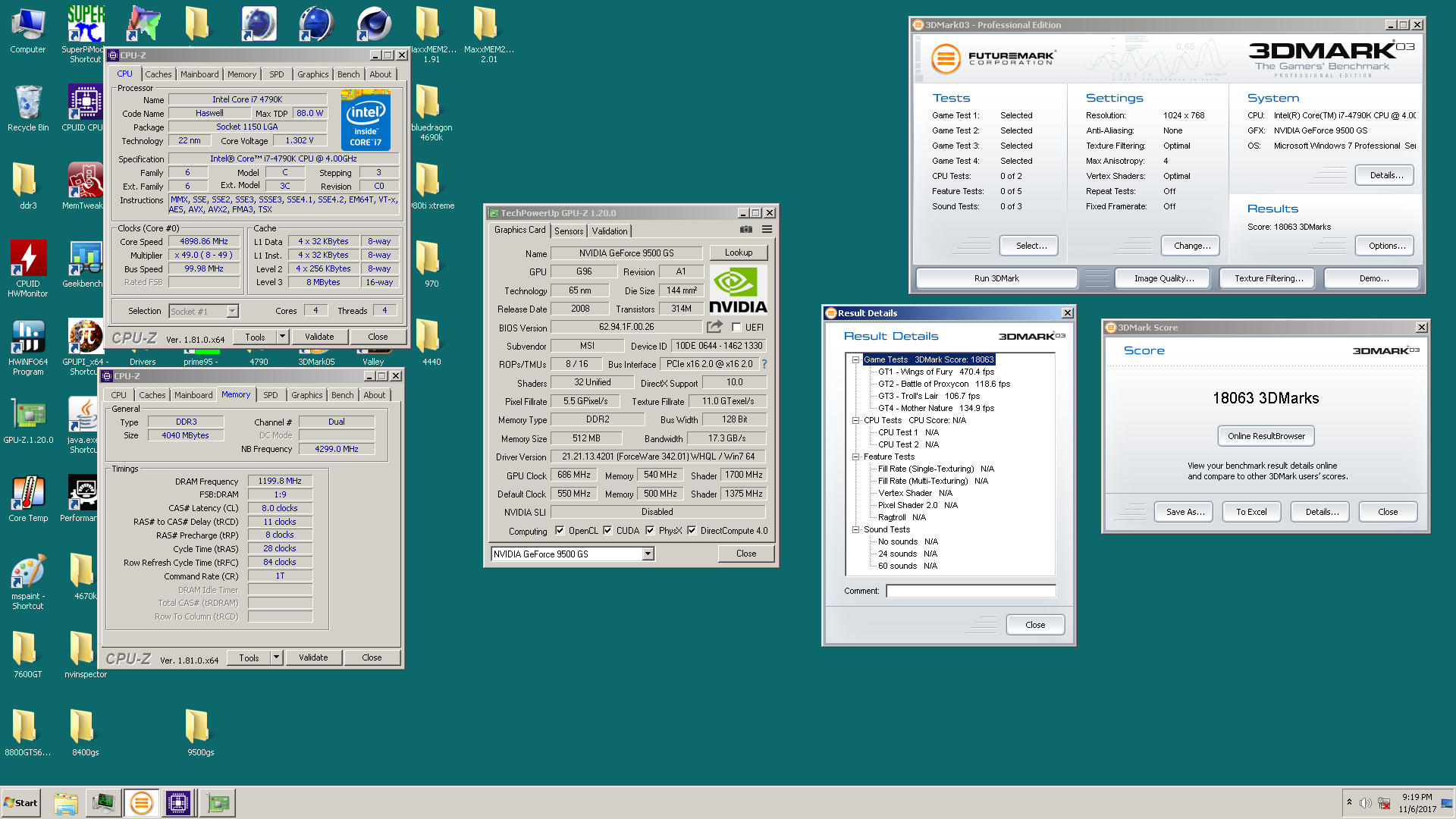
Task: Click Change settings button in 3DMark03
Action: click(1192, 246)
